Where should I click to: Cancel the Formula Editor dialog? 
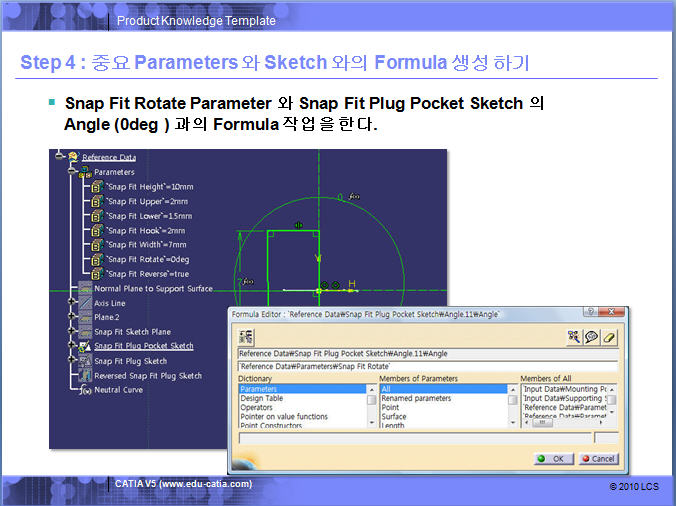598,459
